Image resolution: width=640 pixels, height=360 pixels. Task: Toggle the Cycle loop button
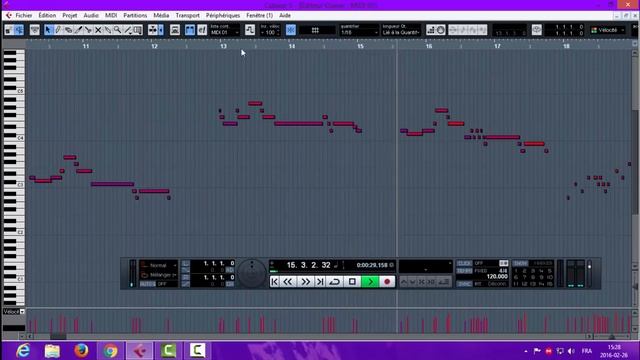335,282
